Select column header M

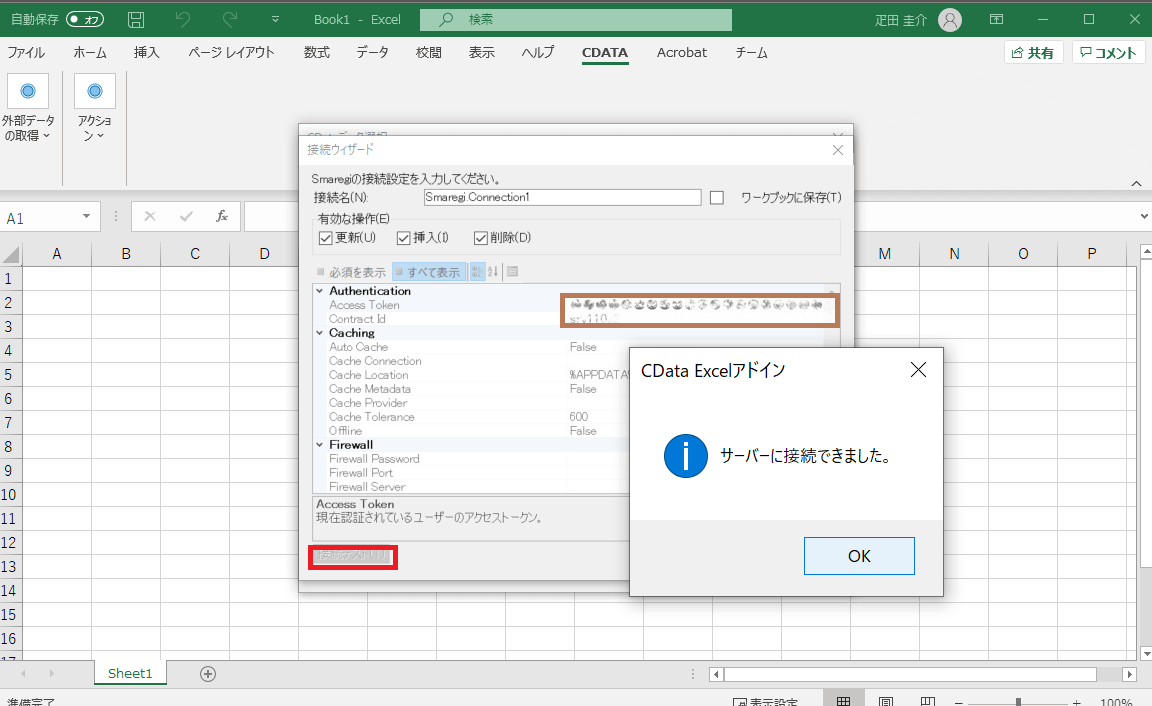[x=885, y=254]
